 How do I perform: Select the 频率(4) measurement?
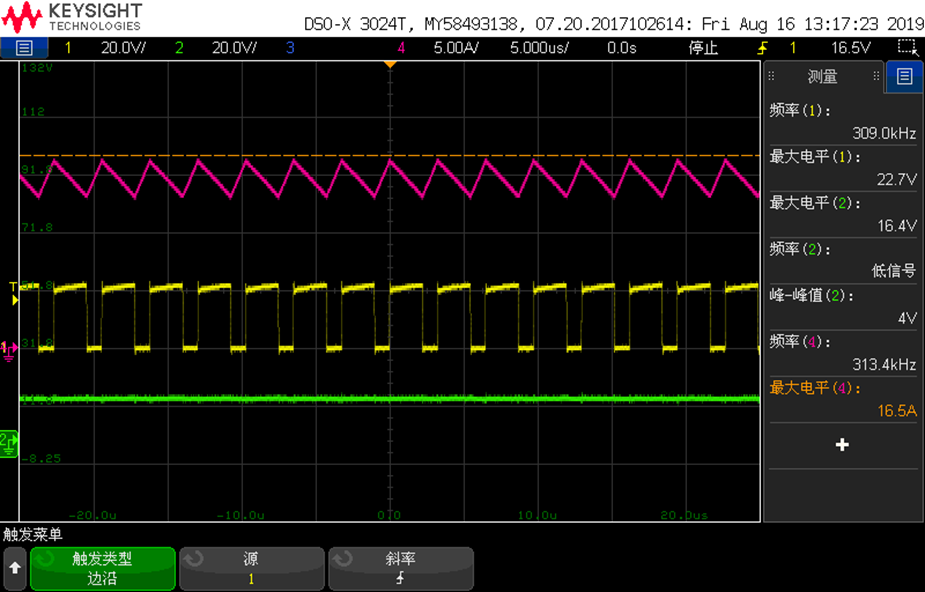[800, 341]
